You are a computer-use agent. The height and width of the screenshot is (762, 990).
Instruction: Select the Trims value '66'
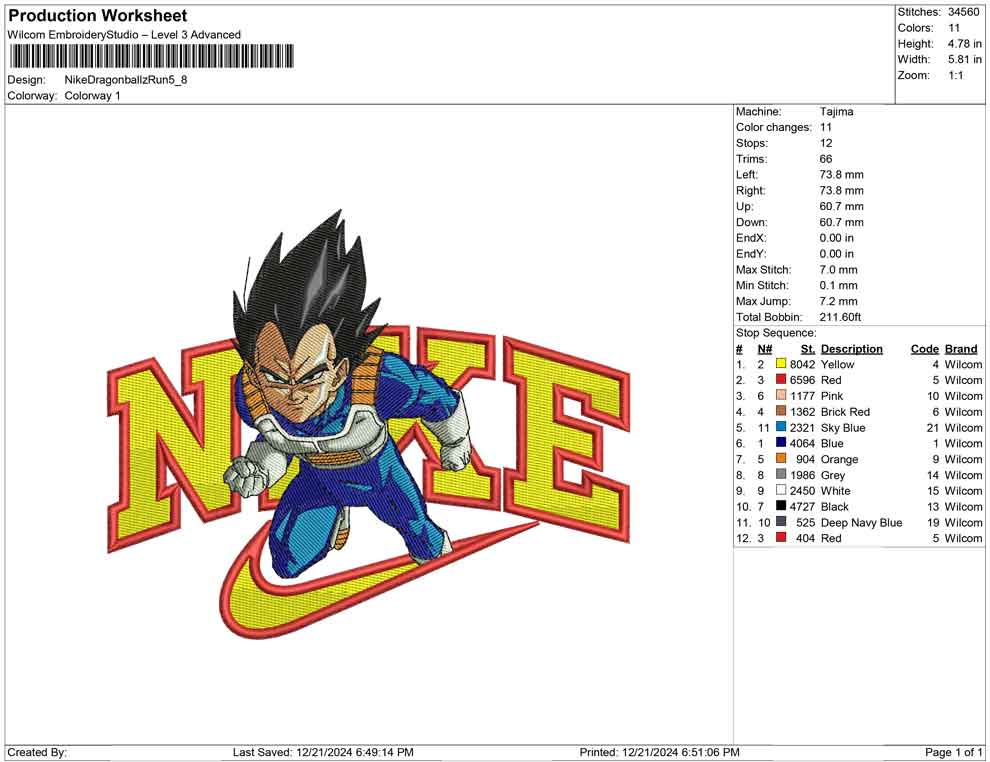click(x=826, y=159)
